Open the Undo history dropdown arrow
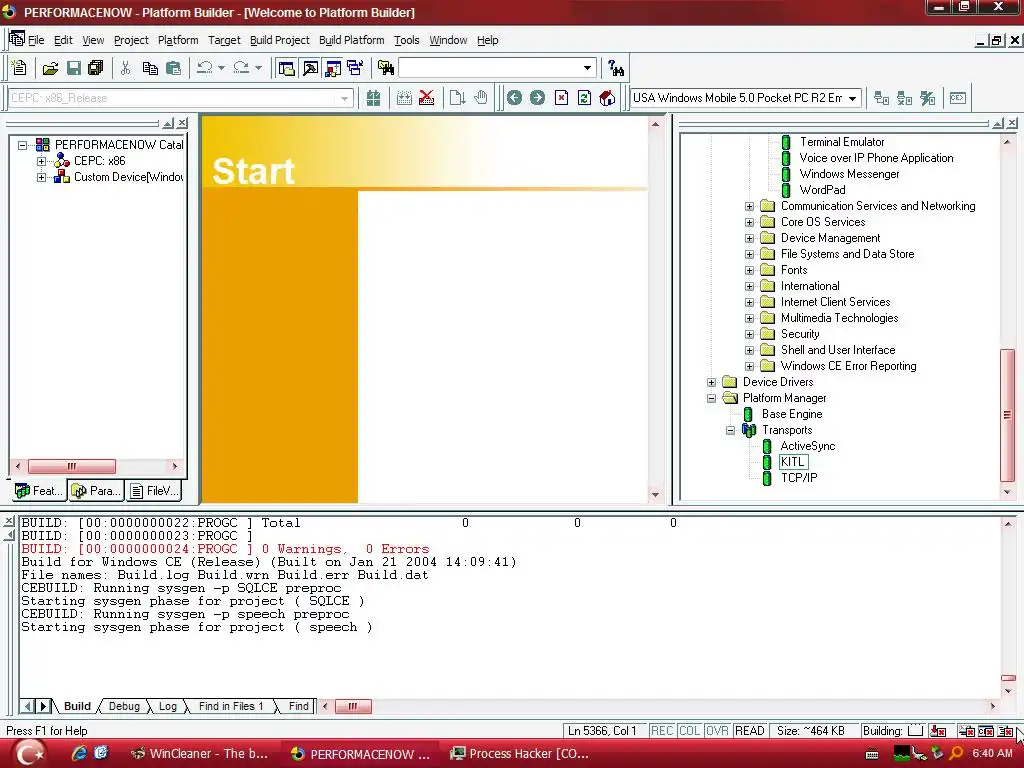The image size is (1024, 768). pos(221,68)
